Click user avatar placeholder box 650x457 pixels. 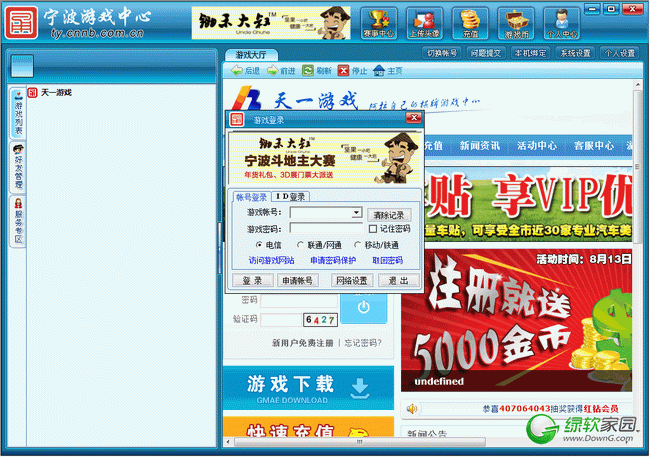tap(22, 66)
